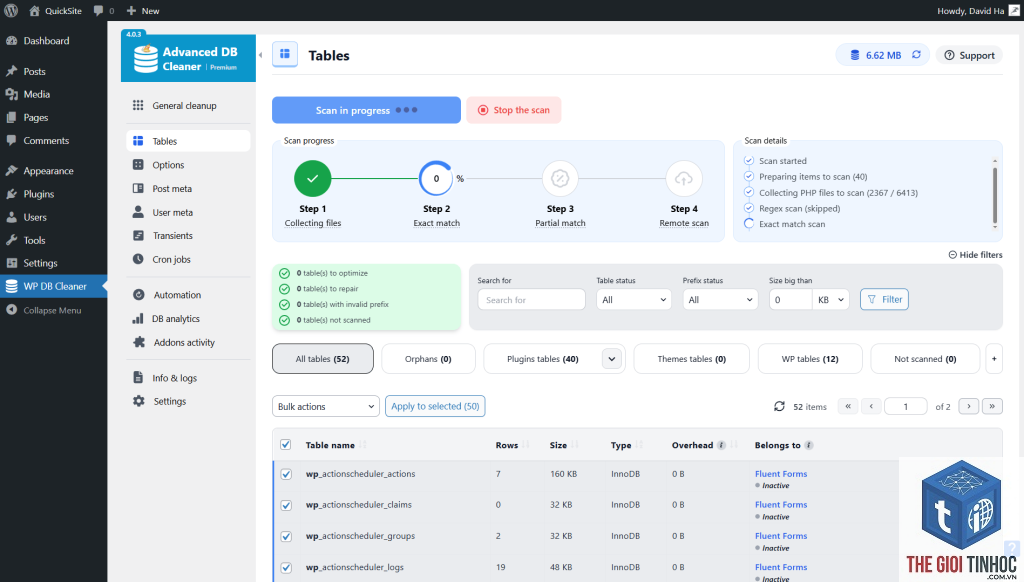The width and height of the screenshot is (1024, 582).
Task: Click the New plus icon
Action: coord(131,10)
